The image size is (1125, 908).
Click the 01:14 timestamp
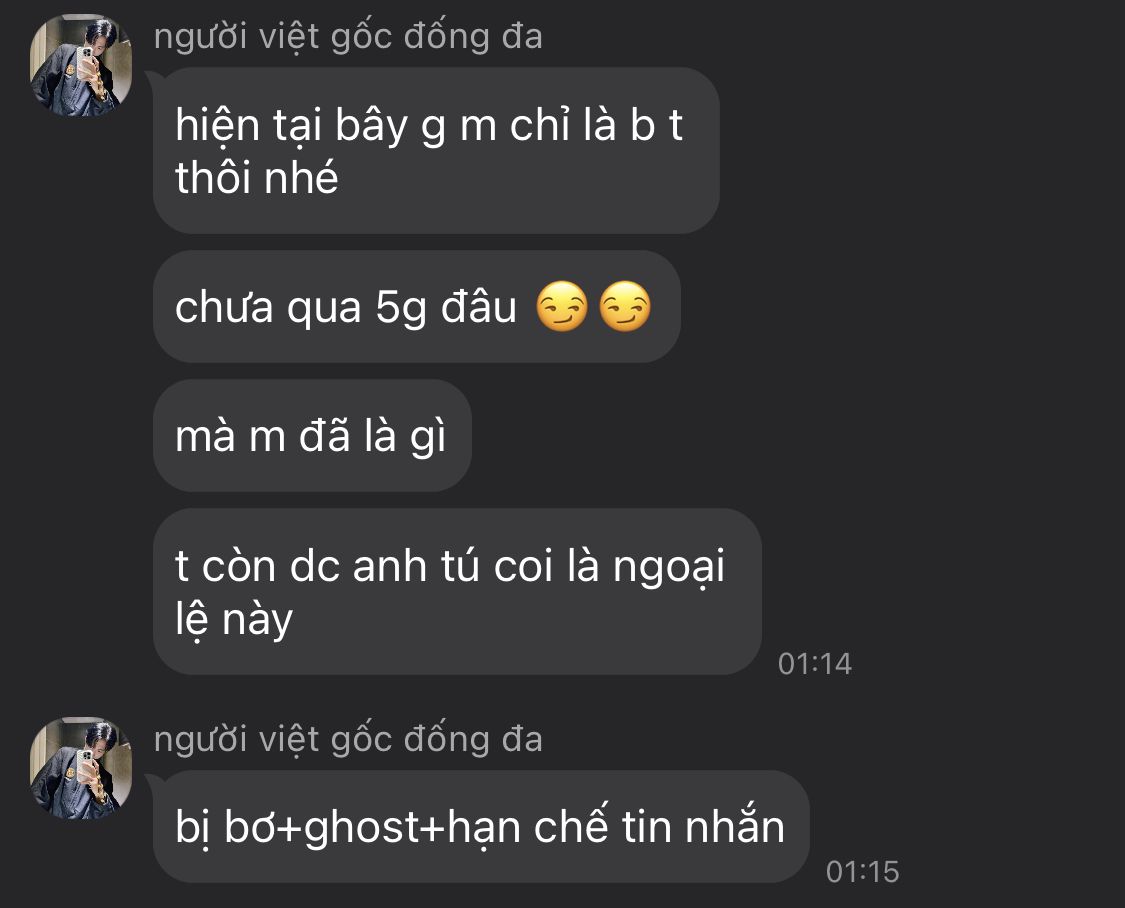[x=815, y=663]
